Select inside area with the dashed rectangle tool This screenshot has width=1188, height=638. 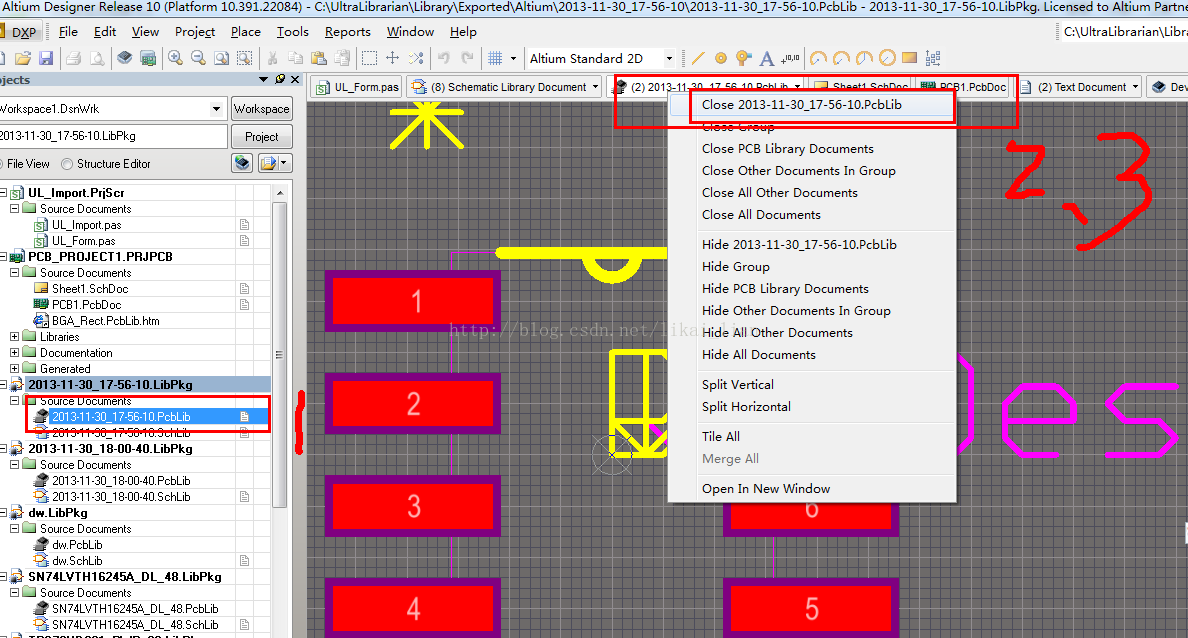pyautogui.click(x=369, y=58)
